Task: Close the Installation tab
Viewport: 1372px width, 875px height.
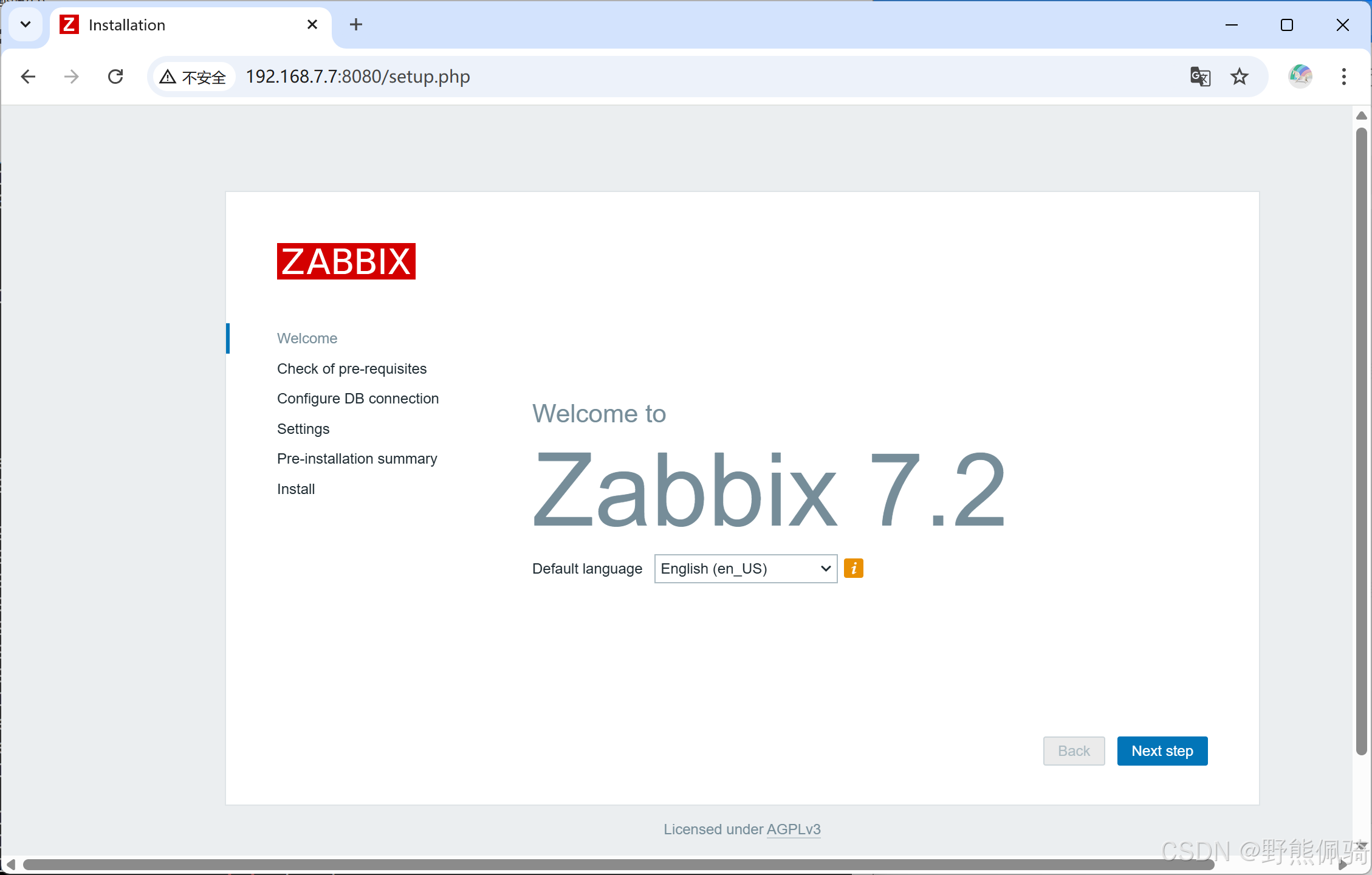Action: click(x=312, y=25)
